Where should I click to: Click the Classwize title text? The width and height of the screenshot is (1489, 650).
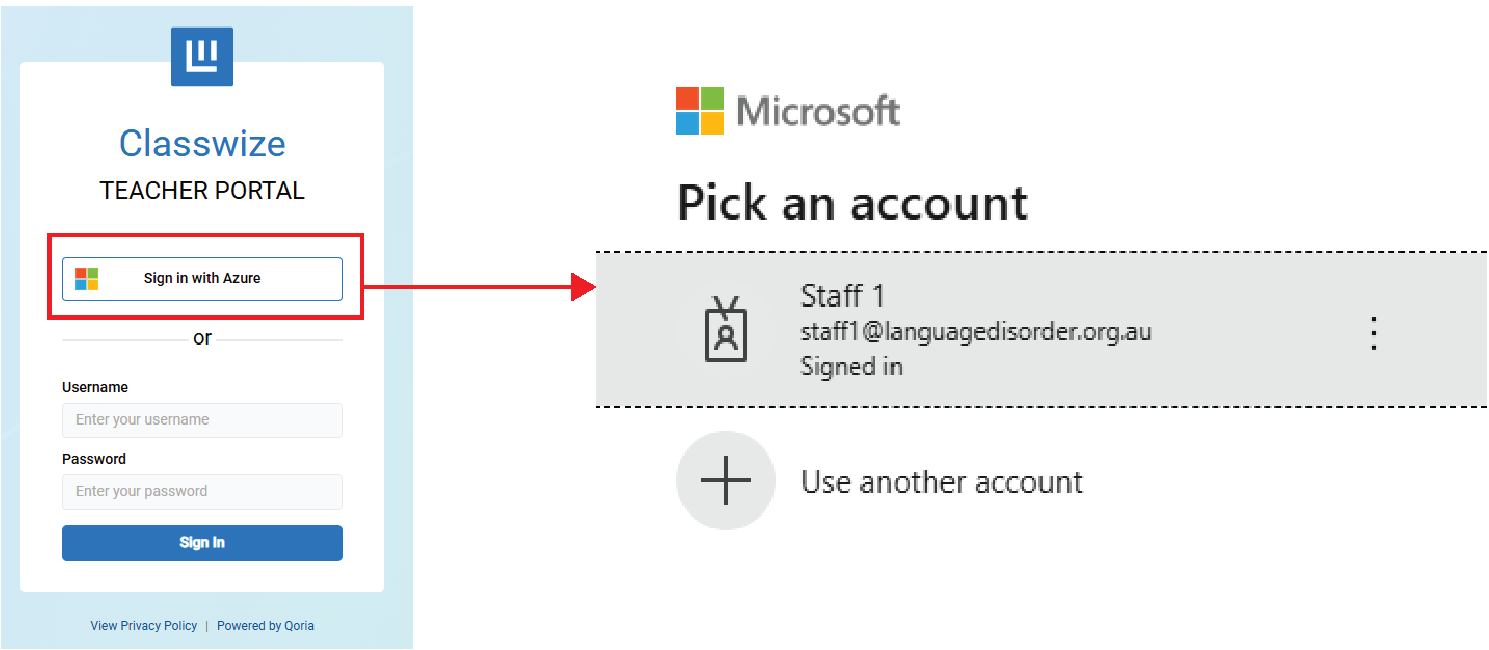[x=202, y=143]
